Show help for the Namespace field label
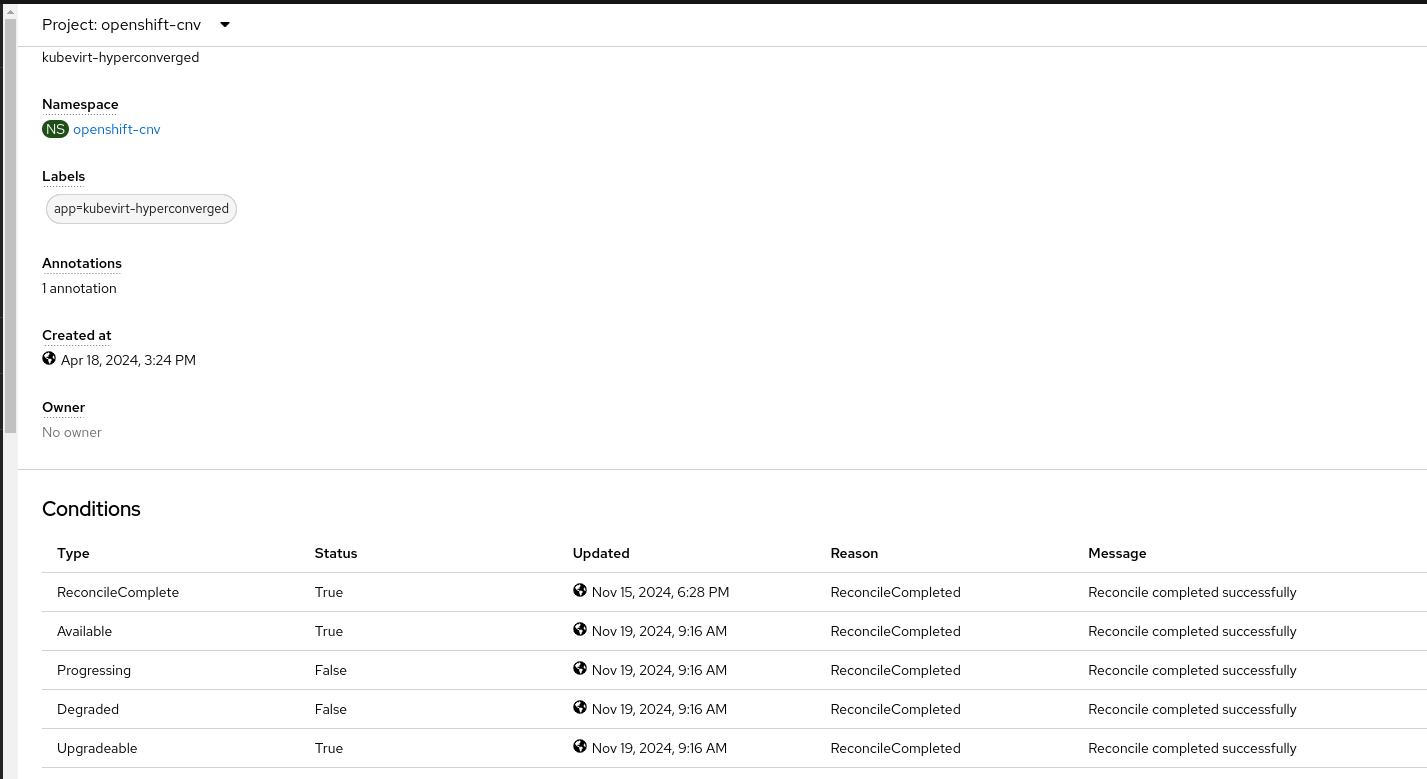The width and height of the screenshot is (1427, 779). tap(80, 104)
